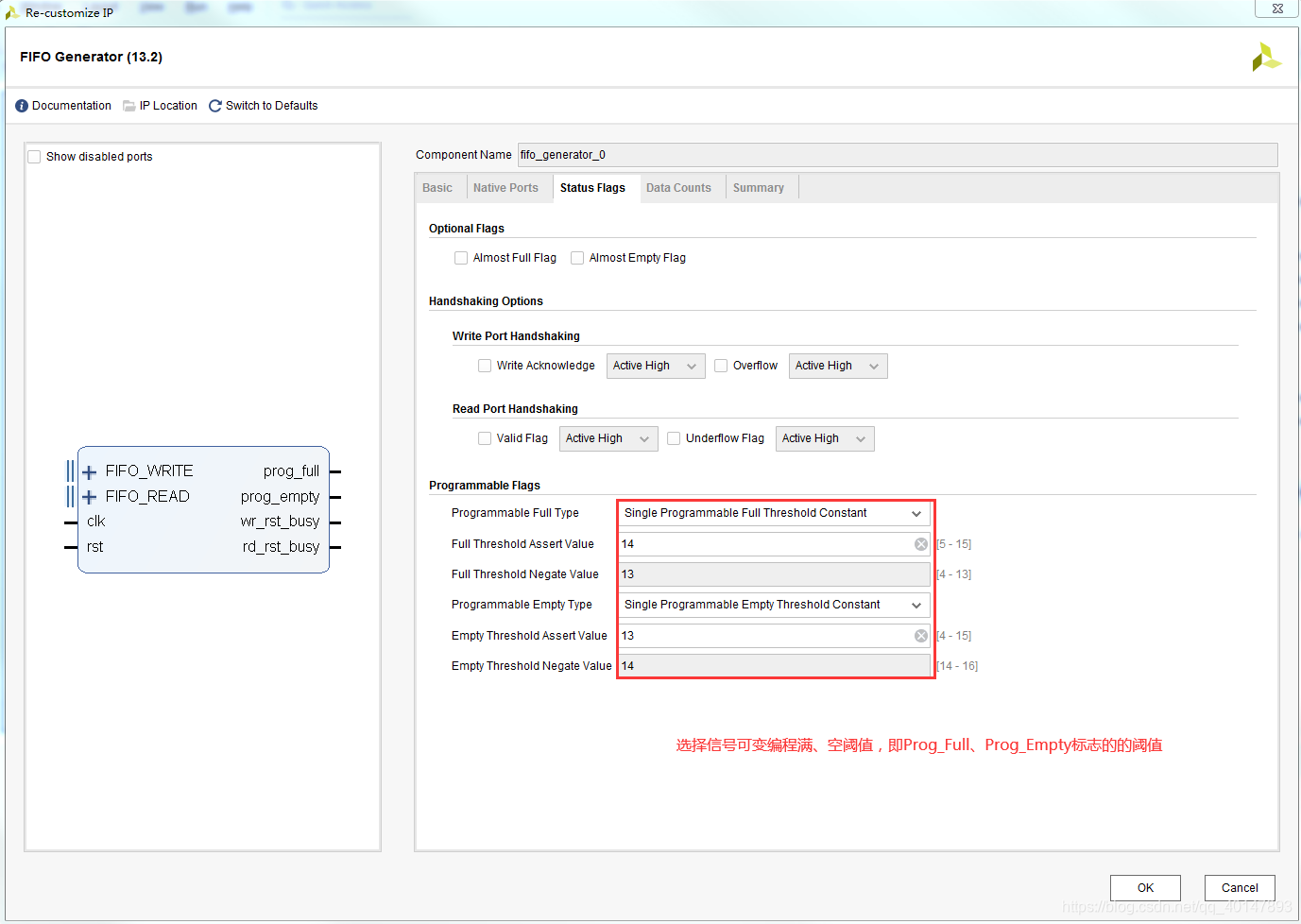1301x924 pixels.
Task: Expand the FIFO_WRITE port group plus icon
Action: click(x=89, y=471)
